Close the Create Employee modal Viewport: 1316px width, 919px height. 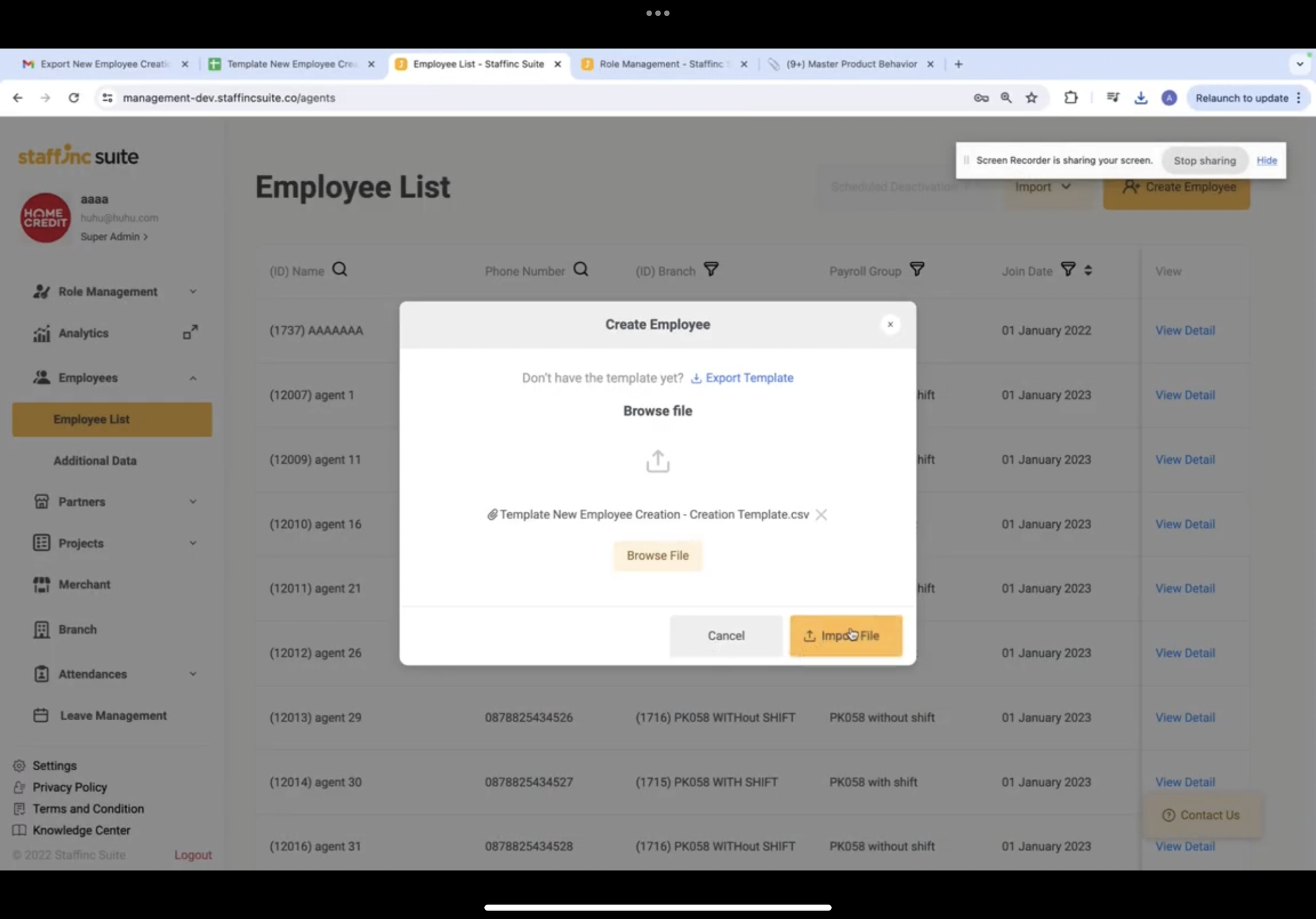coord(890,324)
